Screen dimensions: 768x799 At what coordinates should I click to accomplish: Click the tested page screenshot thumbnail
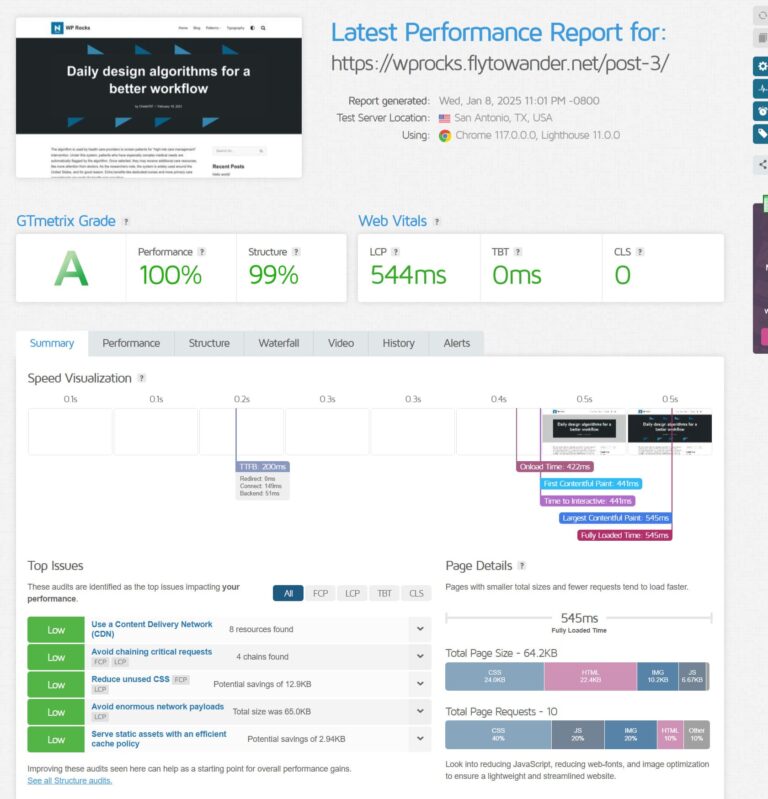point(159,97)
